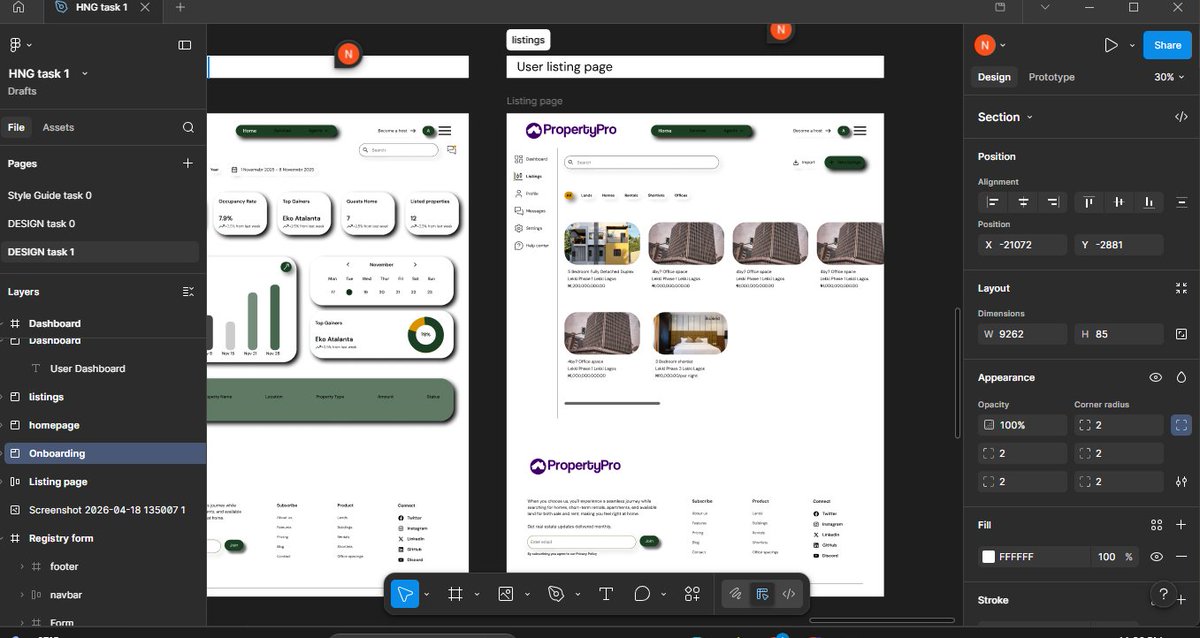1200x638 pixels.
Task: Select the Text tool
Action: [605, 594]
